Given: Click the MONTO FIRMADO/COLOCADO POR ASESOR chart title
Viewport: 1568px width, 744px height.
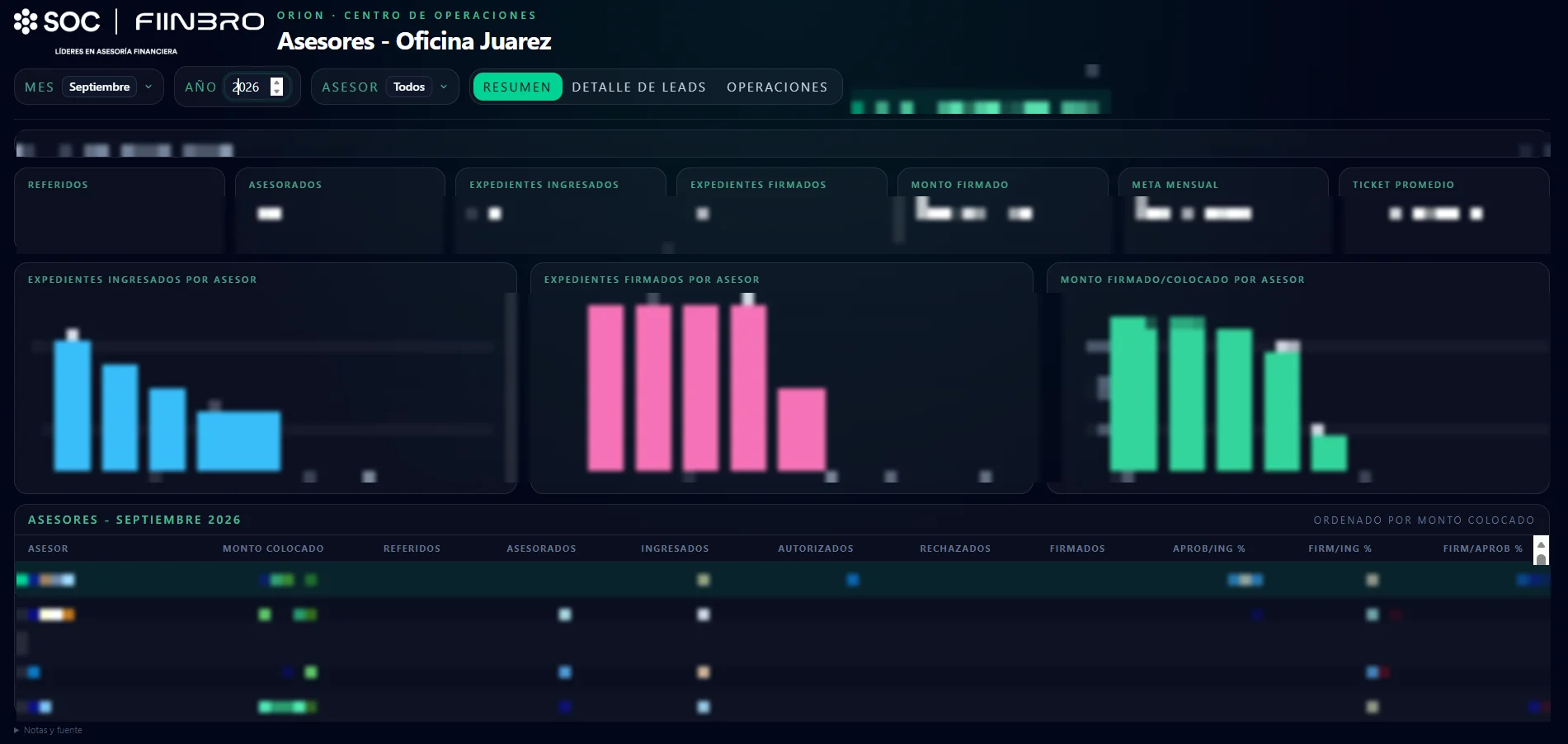Looking at the screenshot, I should 1183,280.
